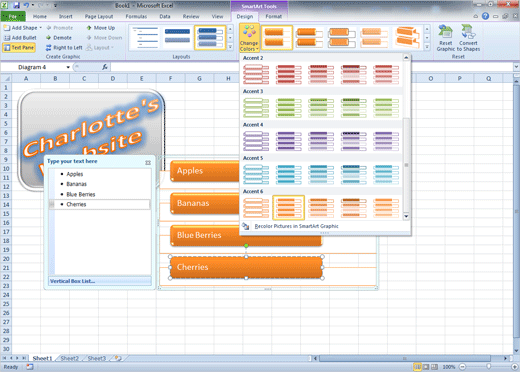Click the insert function fx icon
520x372 pixels.
105,67
